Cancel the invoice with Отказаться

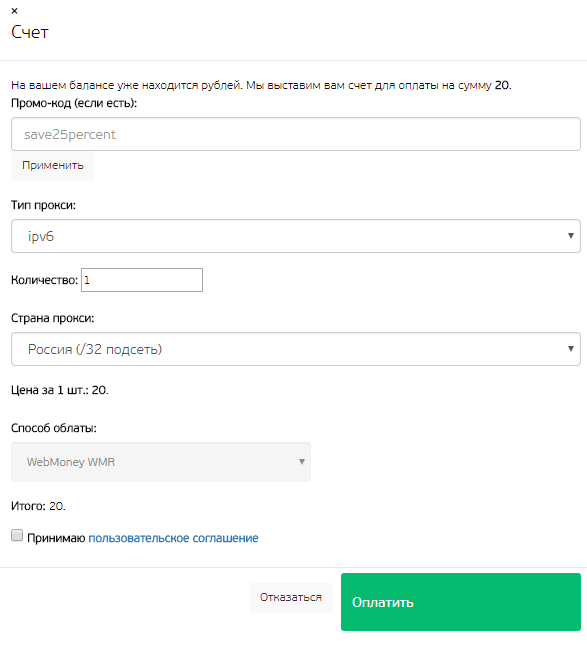[291, 598]
